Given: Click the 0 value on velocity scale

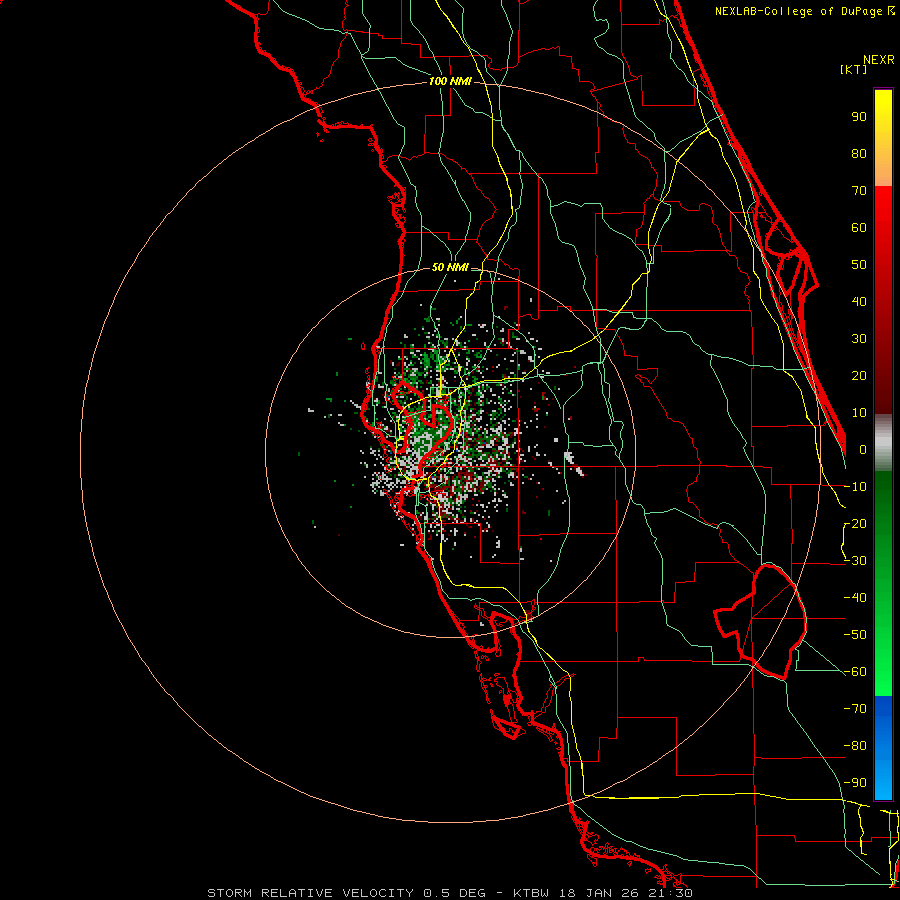Looking at the screenshot, I should click(x=863, y=450).
